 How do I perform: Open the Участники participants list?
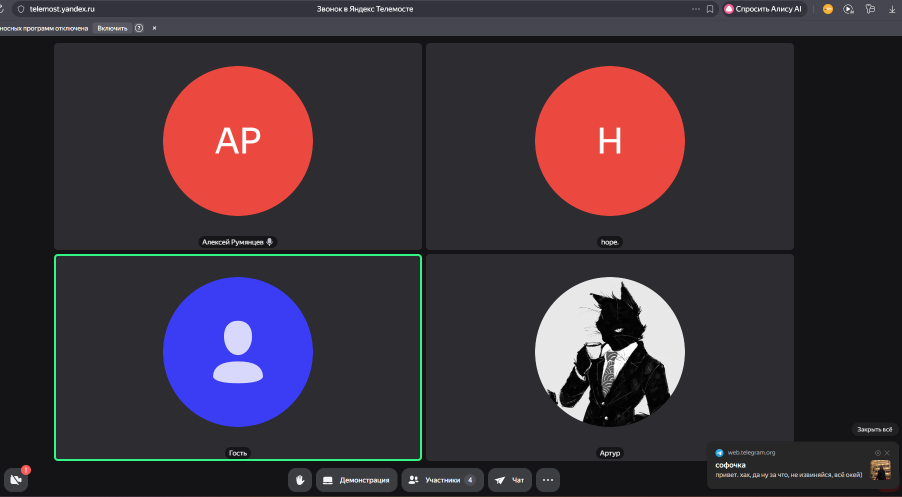443,480
